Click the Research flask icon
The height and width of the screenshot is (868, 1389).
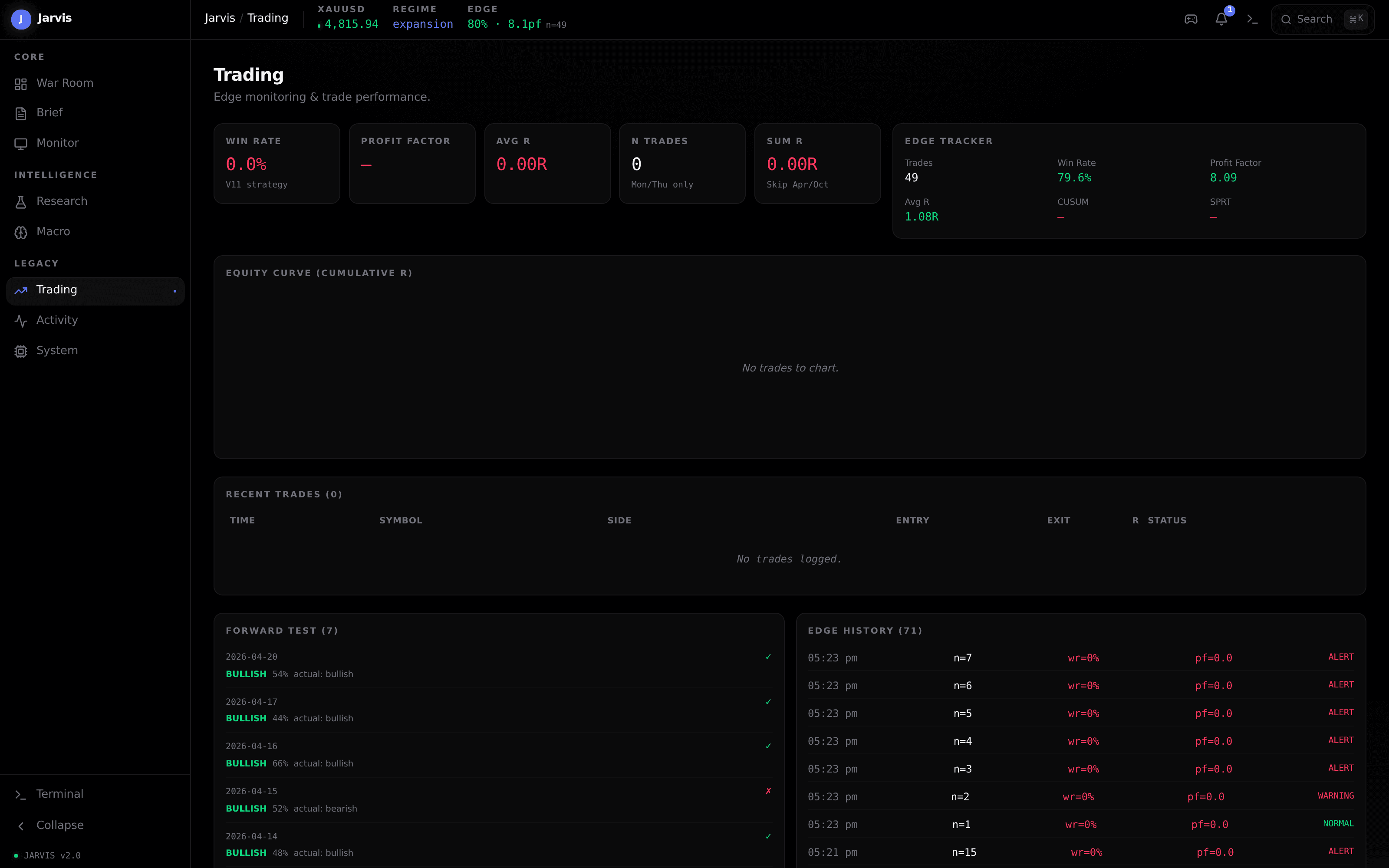(x=21, y=202)
